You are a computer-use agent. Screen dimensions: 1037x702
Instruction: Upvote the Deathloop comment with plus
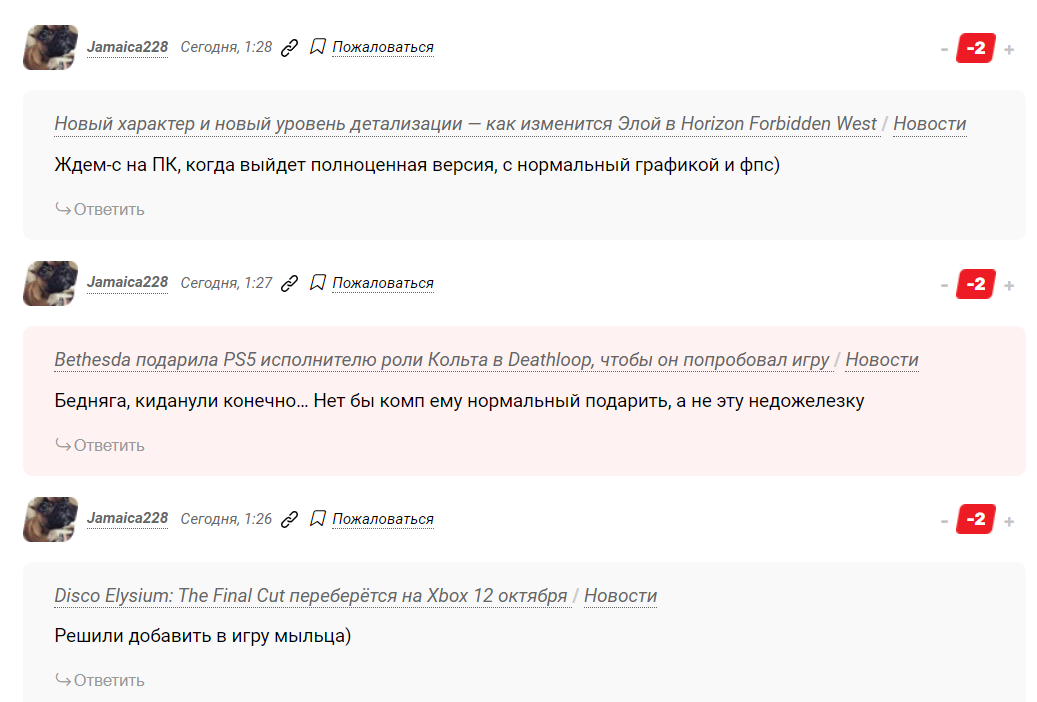click(x=1009, y=286)
